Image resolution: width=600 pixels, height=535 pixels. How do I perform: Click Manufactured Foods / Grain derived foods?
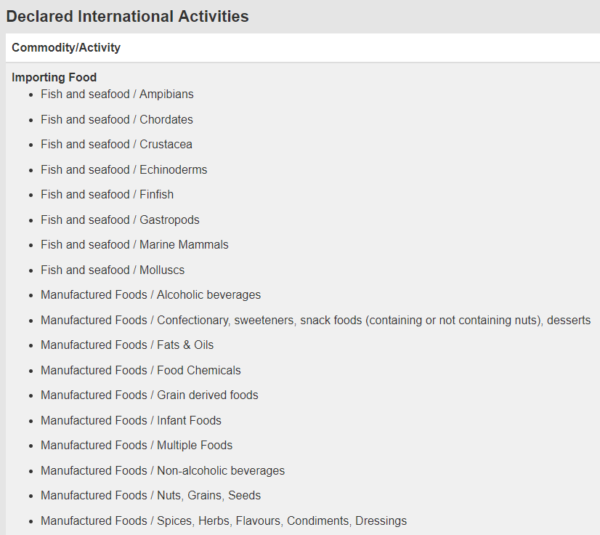coord(149,395)
